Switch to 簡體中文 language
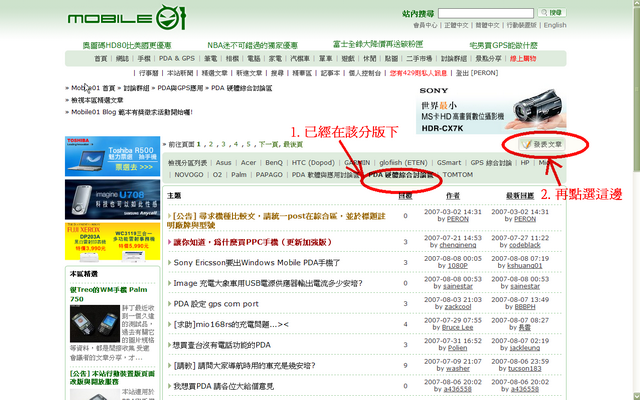640x400 pixels. click(x=487, y=25)
